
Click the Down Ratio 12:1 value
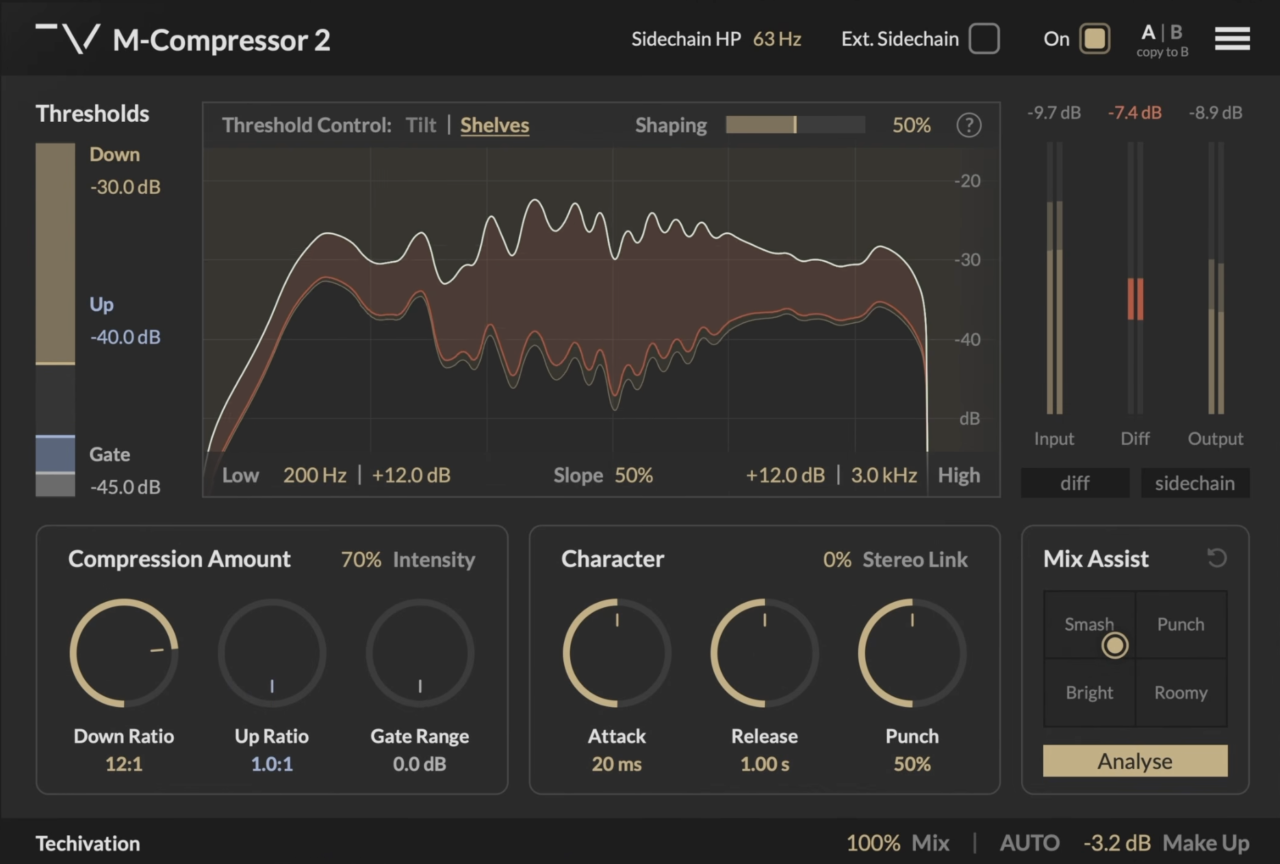tap(124, 764)
